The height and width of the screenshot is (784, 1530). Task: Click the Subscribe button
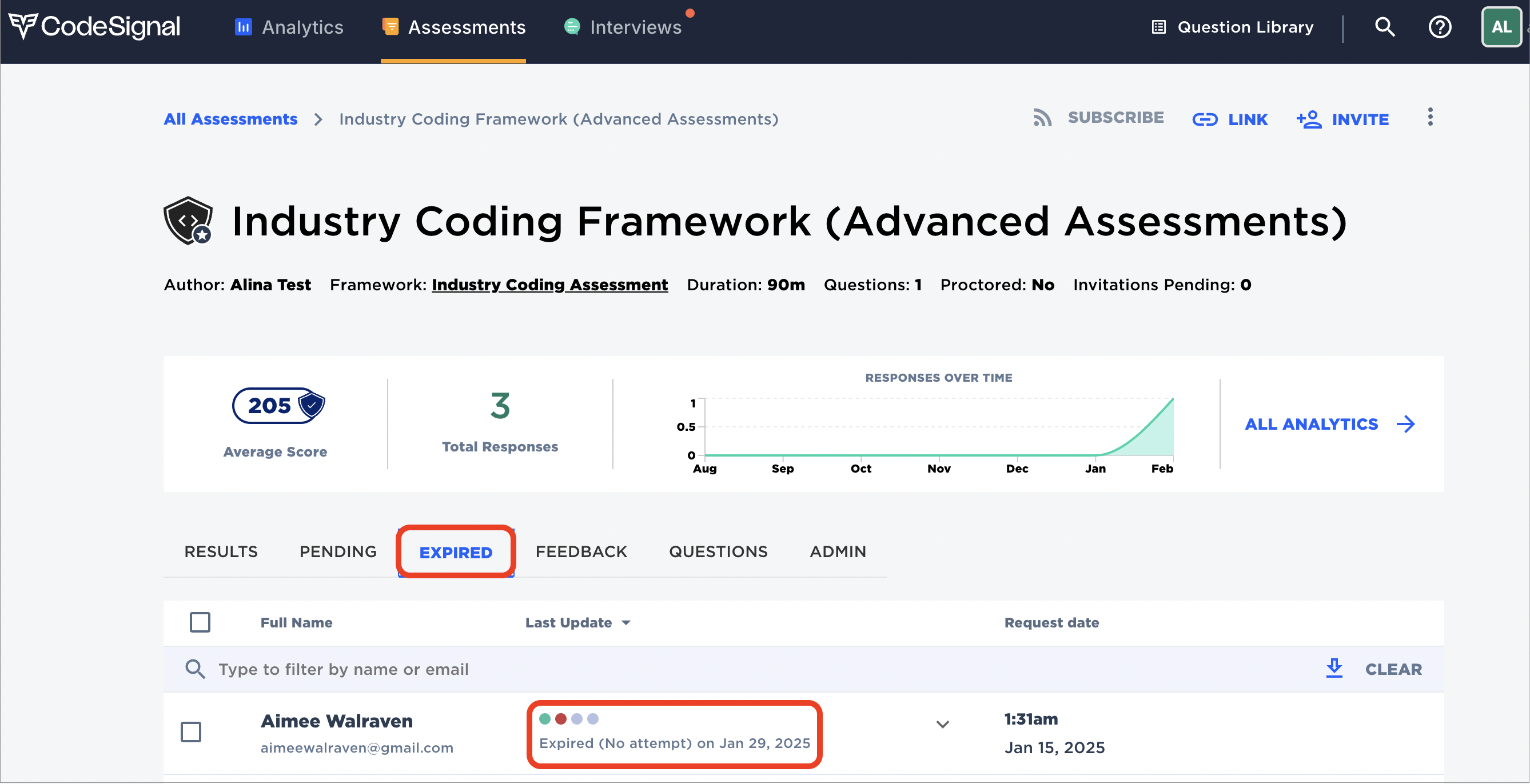click(x=1099, y=118)
